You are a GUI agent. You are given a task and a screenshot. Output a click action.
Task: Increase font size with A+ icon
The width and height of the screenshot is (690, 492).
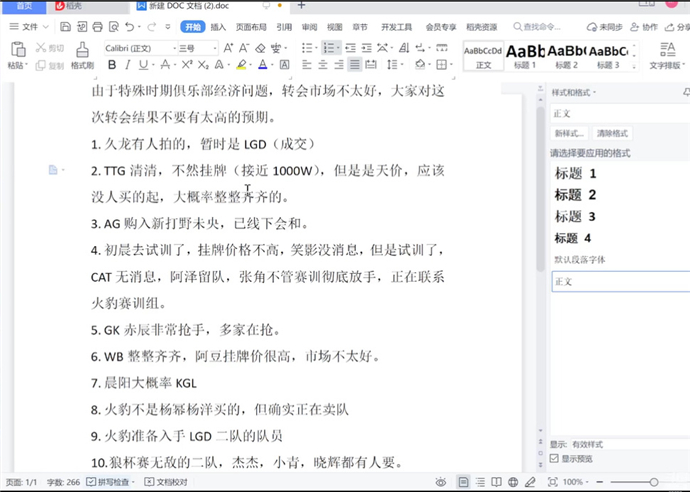click(228, 48)
